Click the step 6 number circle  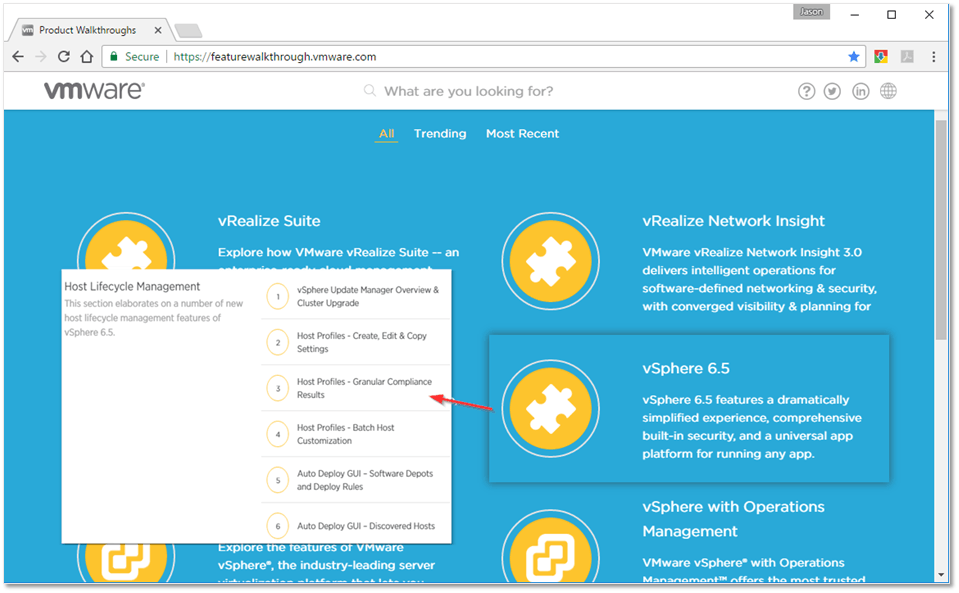tap(278, 526)
